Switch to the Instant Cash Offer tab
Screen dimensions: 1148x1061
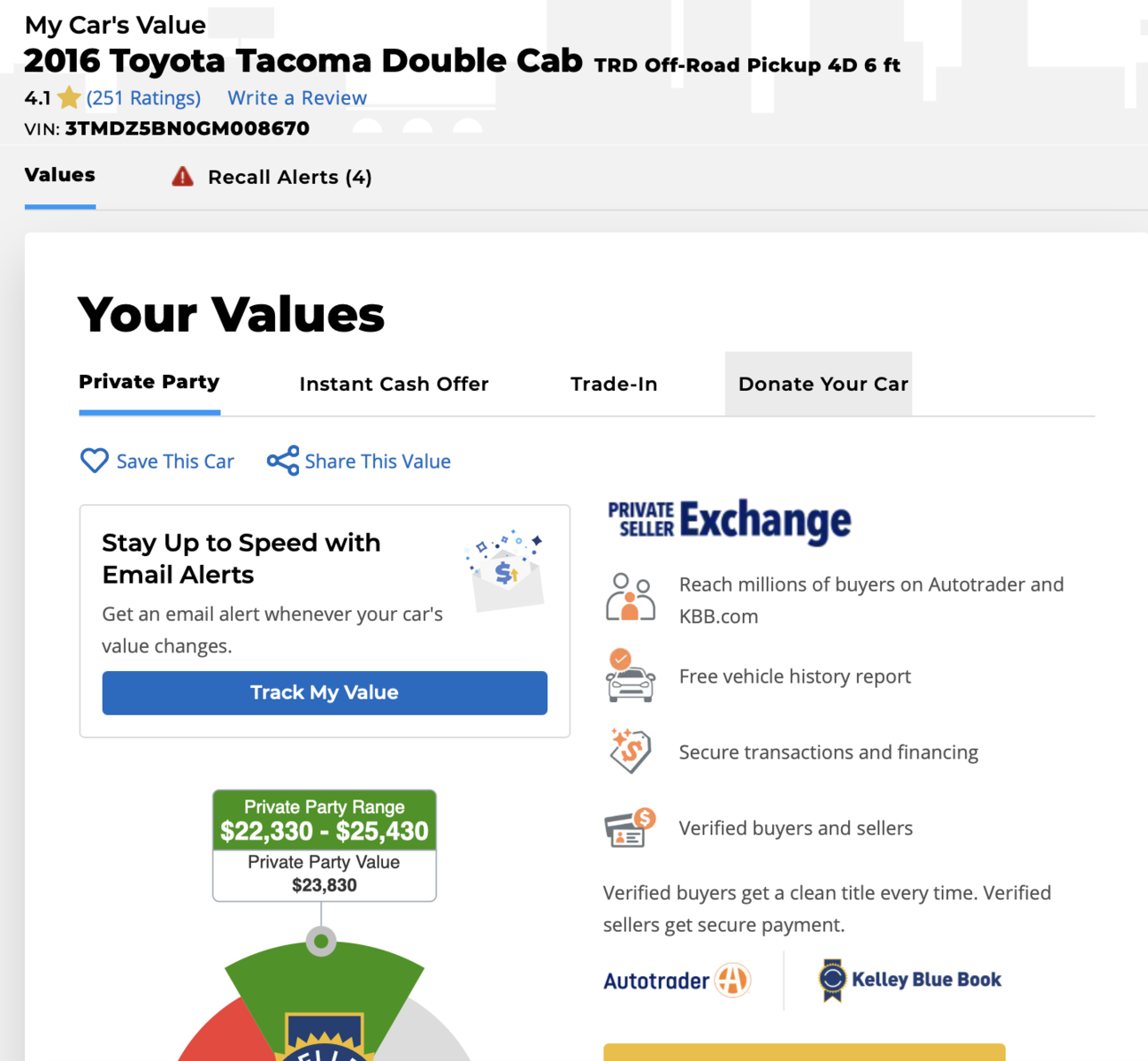click(394, 384)
